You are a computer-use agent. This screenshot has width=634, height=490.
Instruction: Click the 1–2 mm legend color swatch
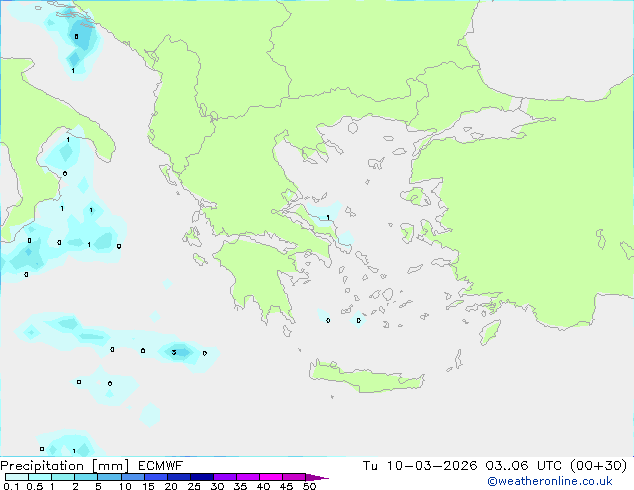click(63, 477)
